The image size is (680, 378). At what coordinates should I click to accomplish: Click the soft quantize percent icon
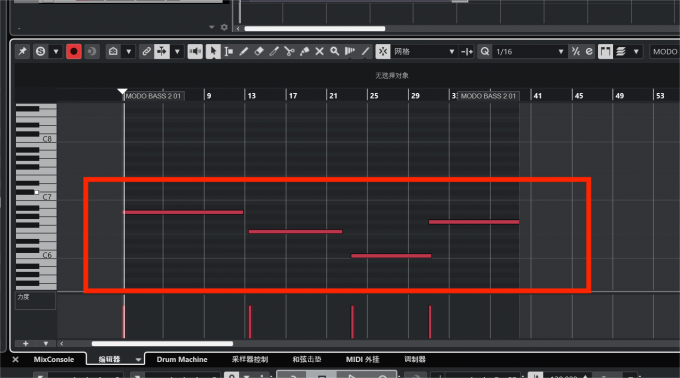coord(575,52)
